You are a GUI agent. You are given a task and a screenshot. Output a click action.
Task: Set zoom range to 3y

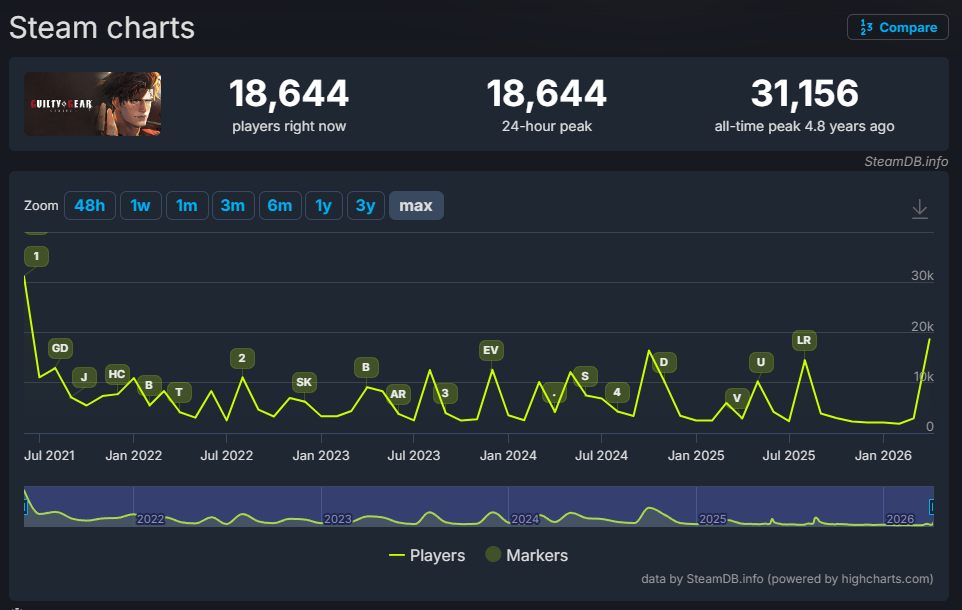(x=366, y=206)
